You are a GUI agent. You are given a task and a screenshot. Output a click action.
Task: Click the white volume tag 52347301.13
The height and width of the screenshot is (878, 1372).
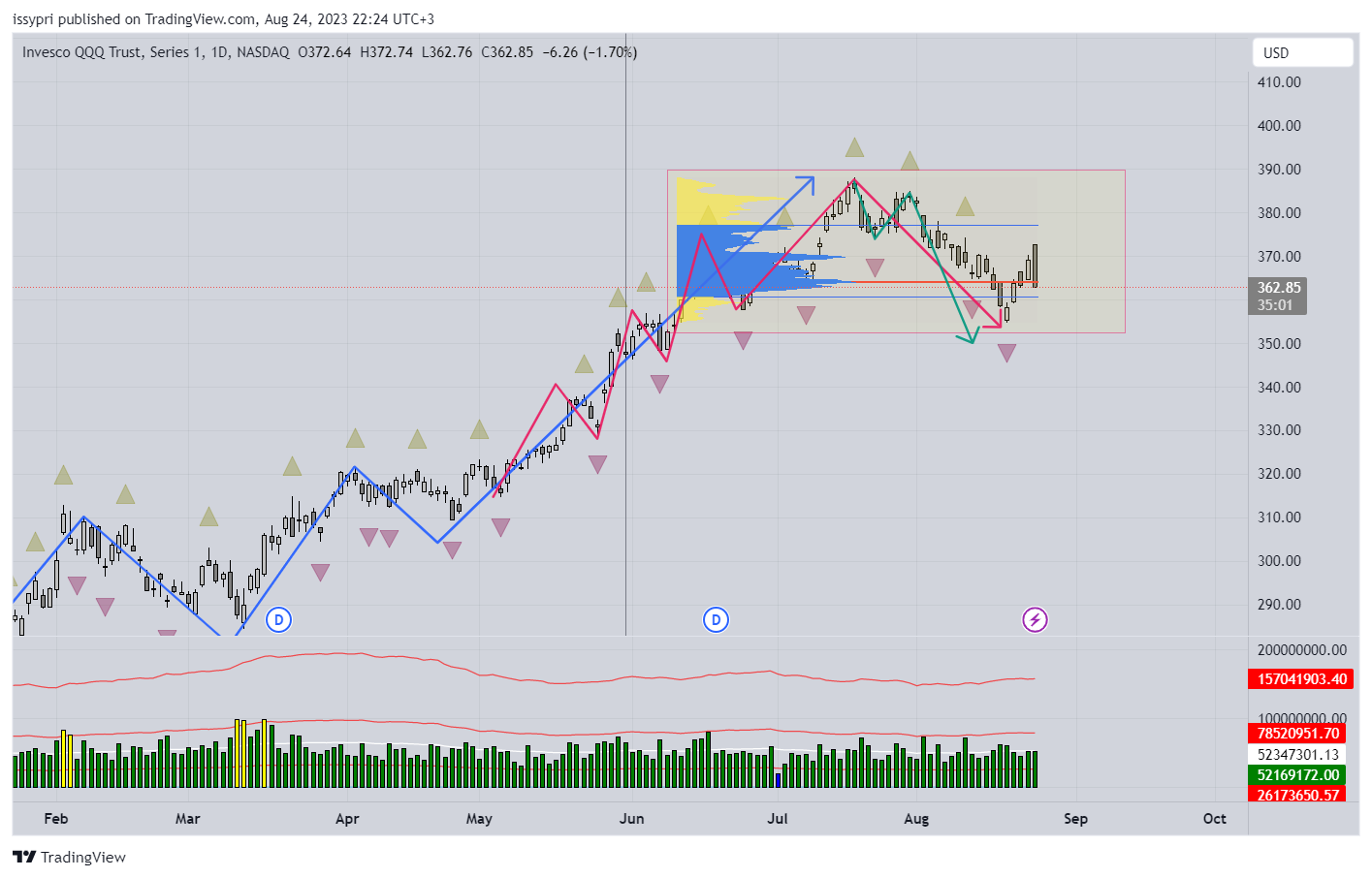pos(1297,755)
